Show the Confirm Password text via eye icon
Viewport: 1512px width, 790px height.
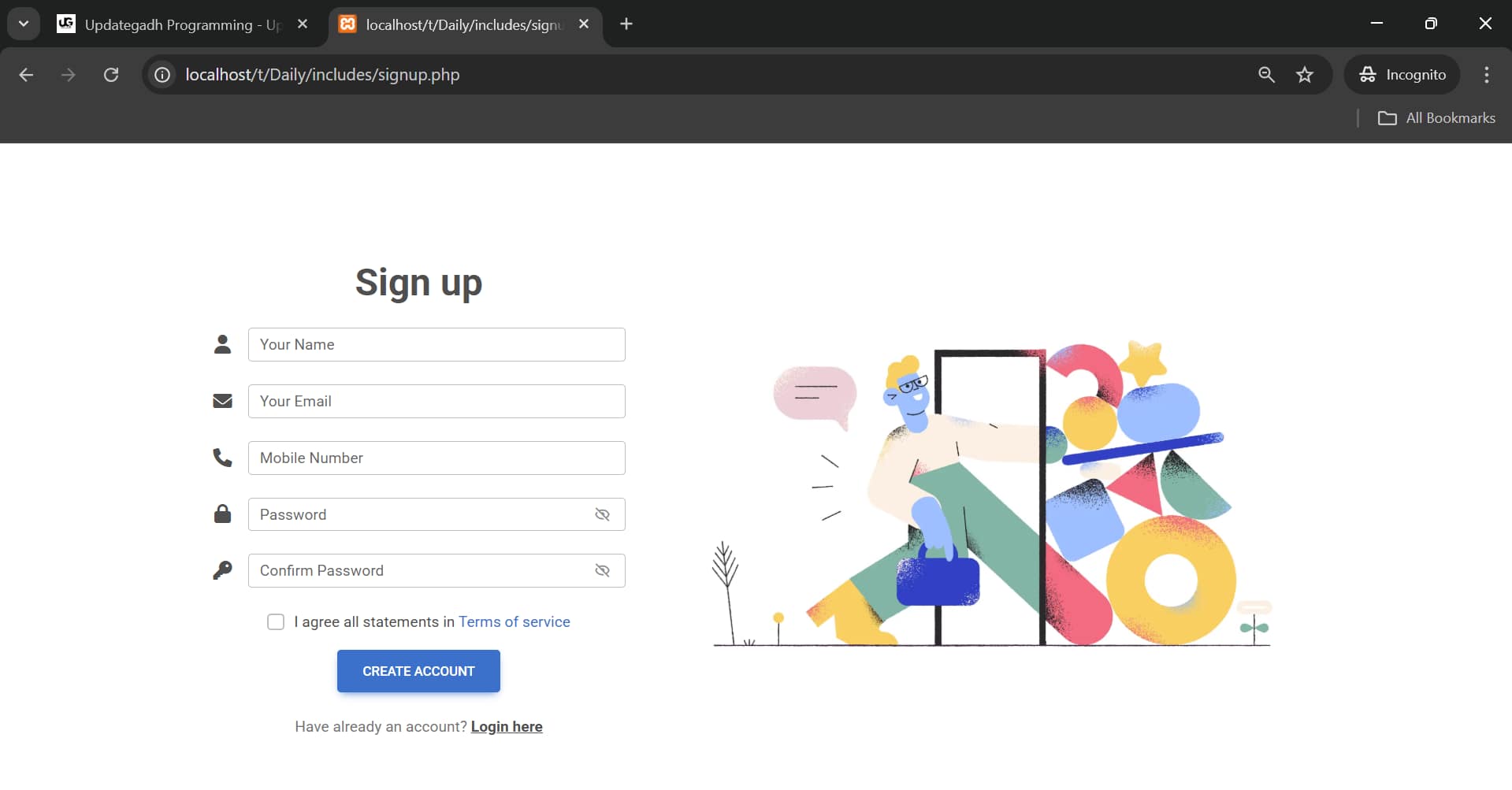coord(602,571)
